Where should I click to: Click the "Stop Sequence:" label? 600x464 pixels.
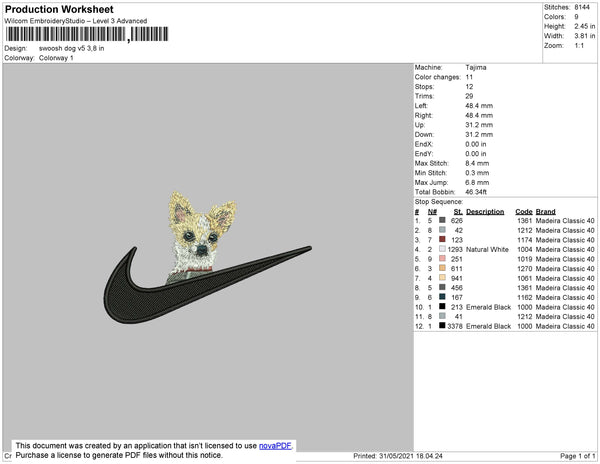pos(439,202)
